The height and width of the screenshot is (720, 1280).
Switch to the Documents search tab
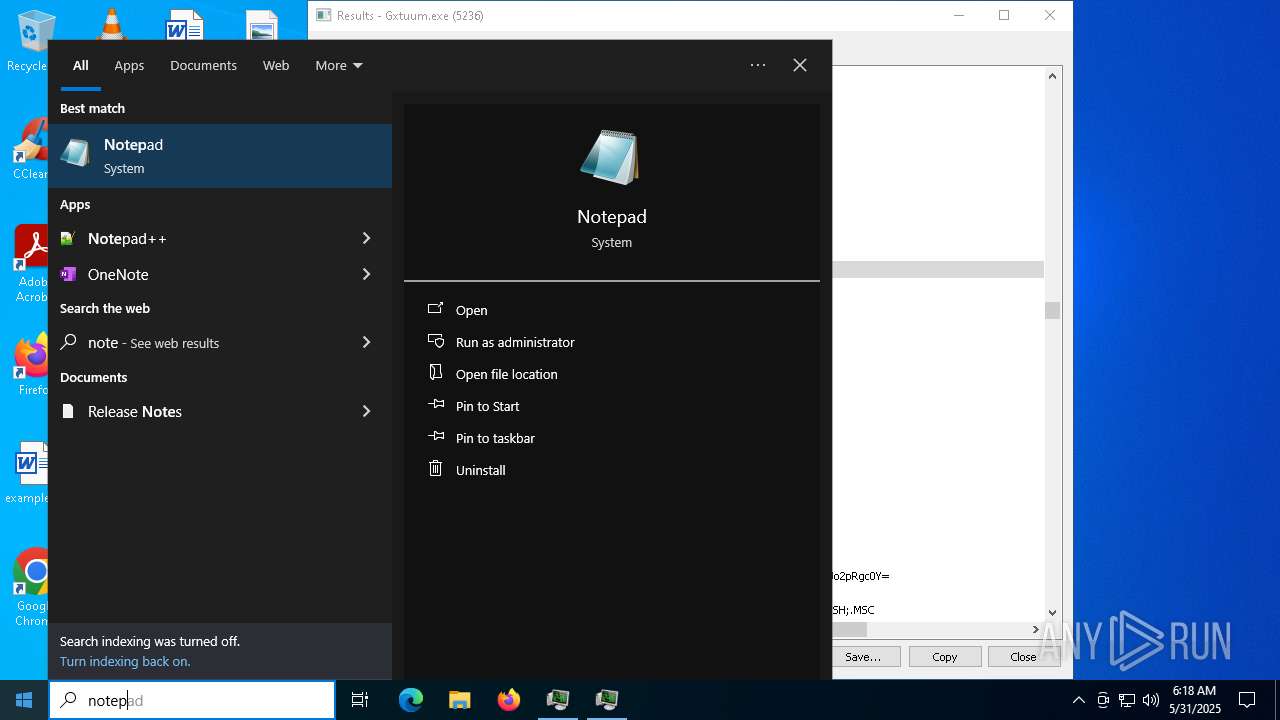click(x=203, y=65)
